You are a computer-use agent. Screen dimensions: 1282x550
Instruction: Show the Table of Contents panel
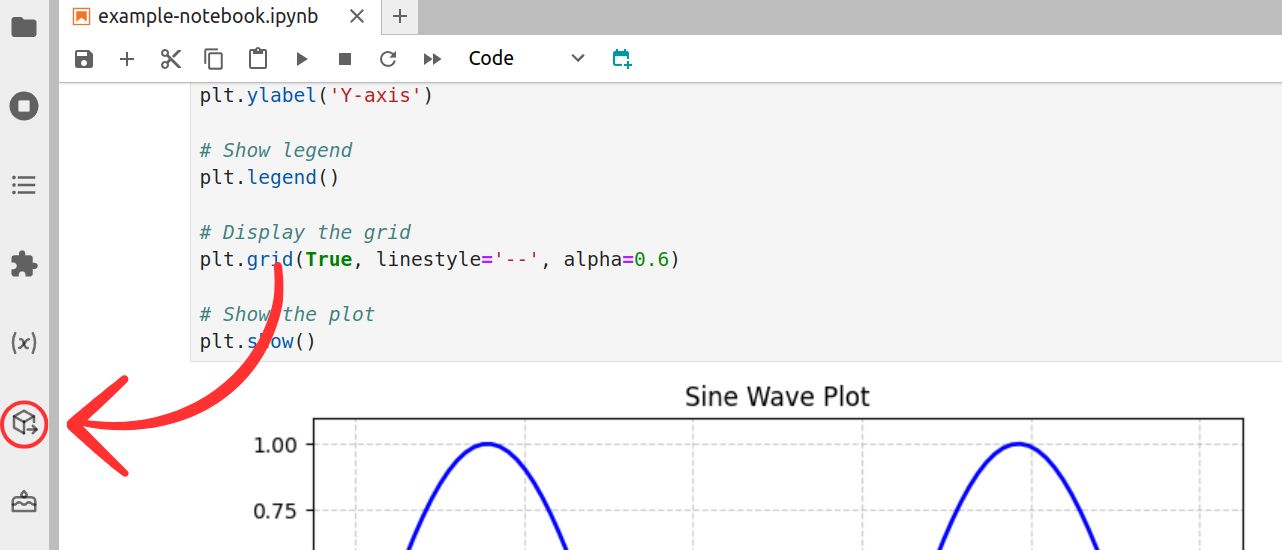click(24, 185)
